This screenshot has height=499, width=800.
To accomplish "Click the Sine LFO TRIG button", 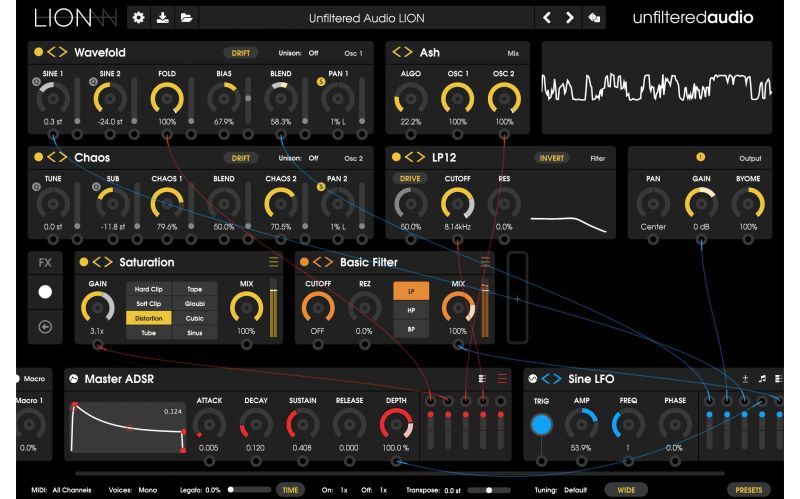I will (x=541, y=424).
